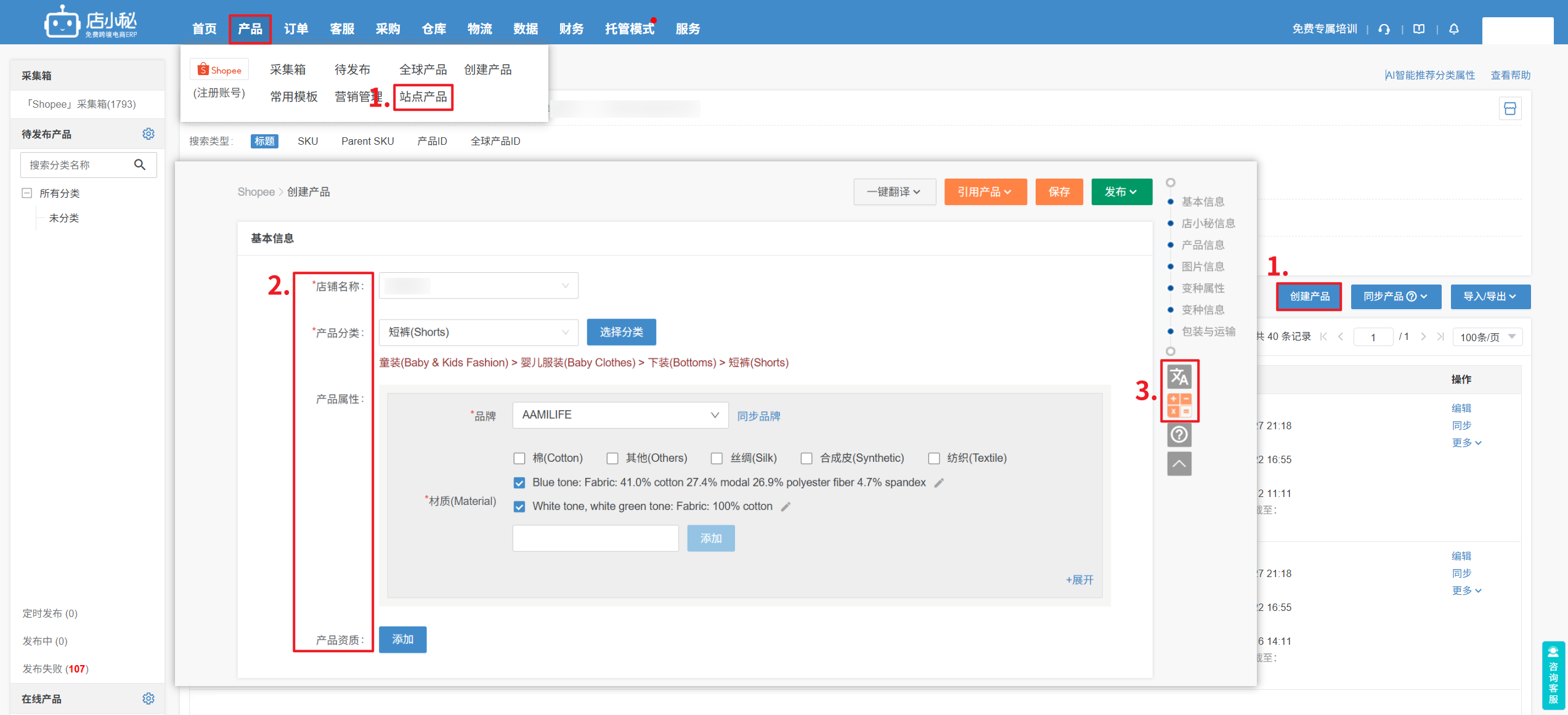1568x715 pixels.
Task: Click the translate icon in side toolbar
Action: (x=1179, y=376)
